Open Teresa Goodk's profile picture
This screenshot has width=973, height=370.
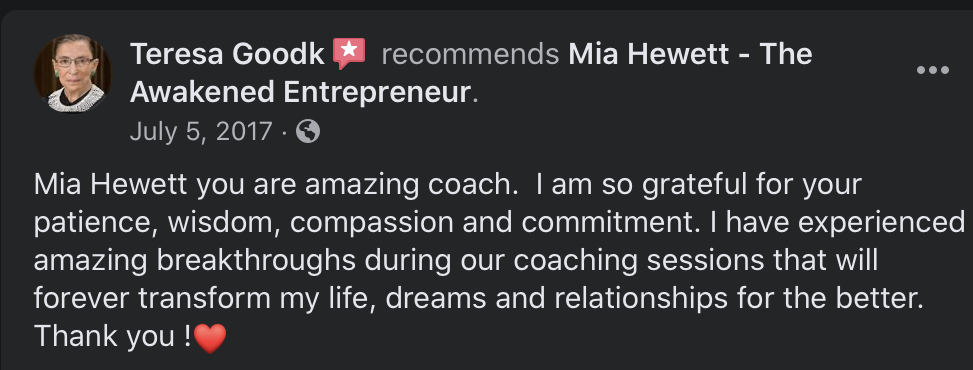(x=73, y=73)
